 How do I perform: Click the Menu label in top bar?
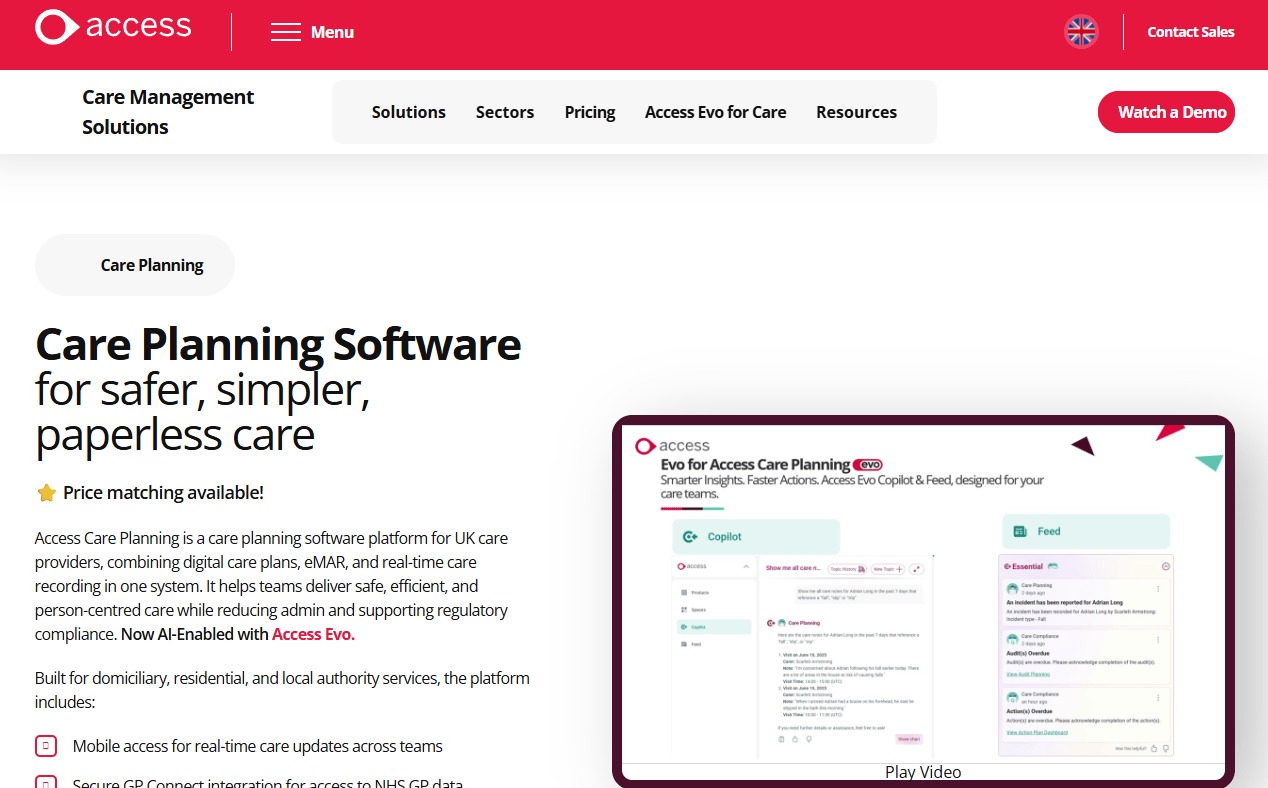[332, 32]
